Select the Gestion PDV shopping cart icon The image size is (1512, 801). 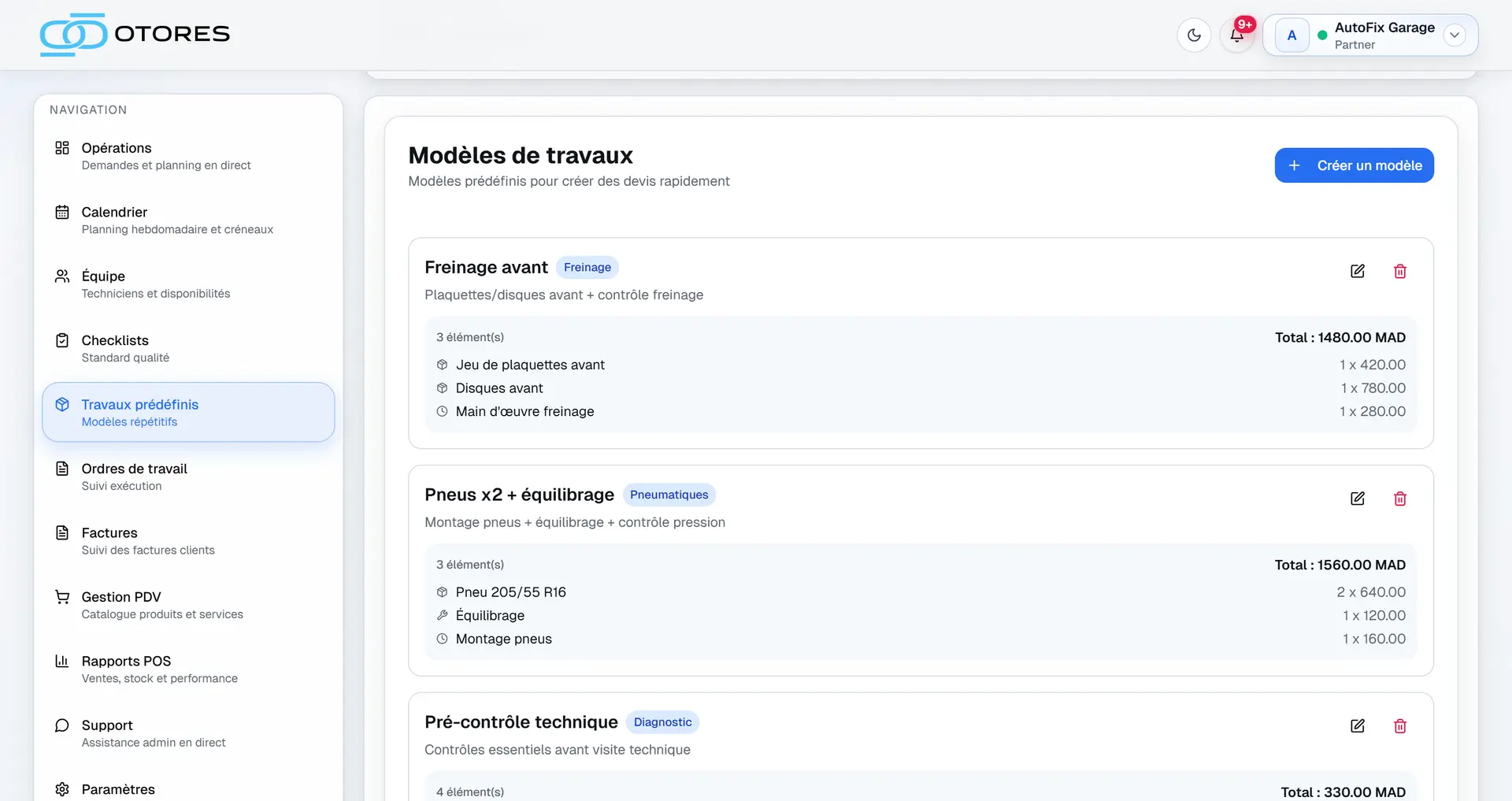(62, 596)
